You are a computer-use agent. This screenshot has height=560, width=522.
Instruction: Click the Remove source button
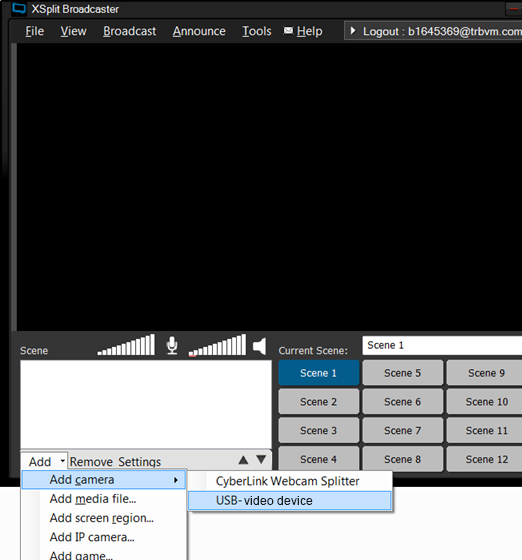[91, 462]
